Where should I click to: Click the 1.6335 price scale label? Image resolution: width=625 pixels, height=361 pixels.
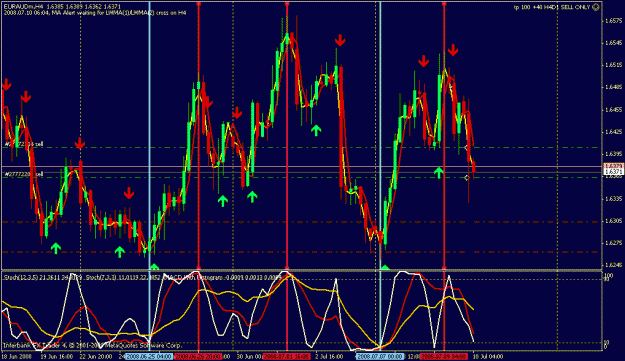(614, 198)
